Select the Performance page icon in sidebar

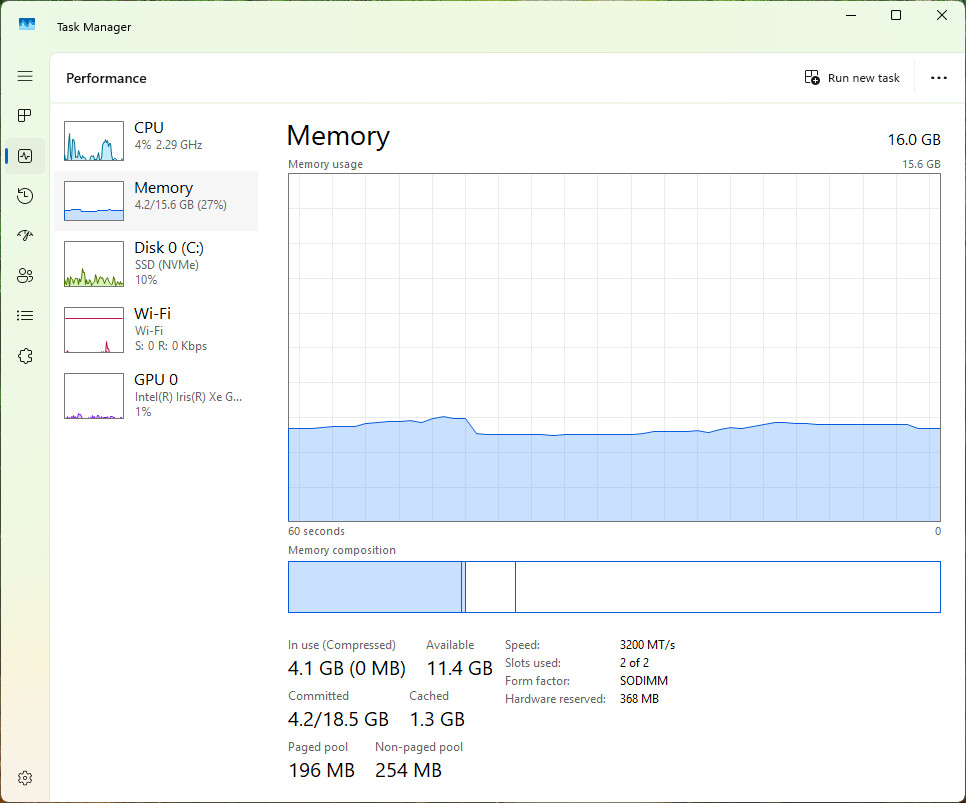pyautogui.click(x=25, y=156)
